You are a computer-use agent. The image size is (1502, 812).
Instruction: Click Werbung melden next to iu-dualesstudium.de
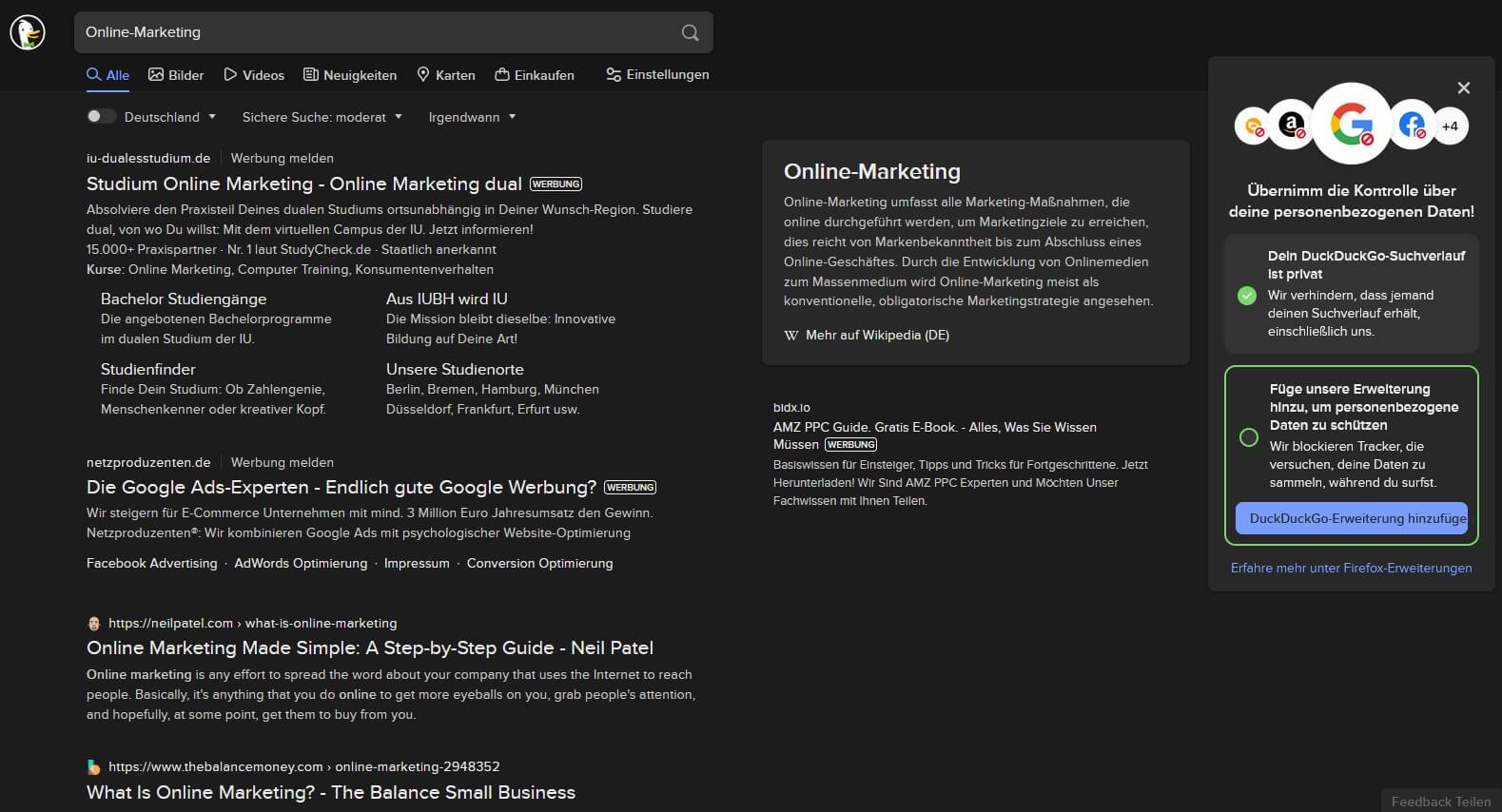(x=282, y=159)
